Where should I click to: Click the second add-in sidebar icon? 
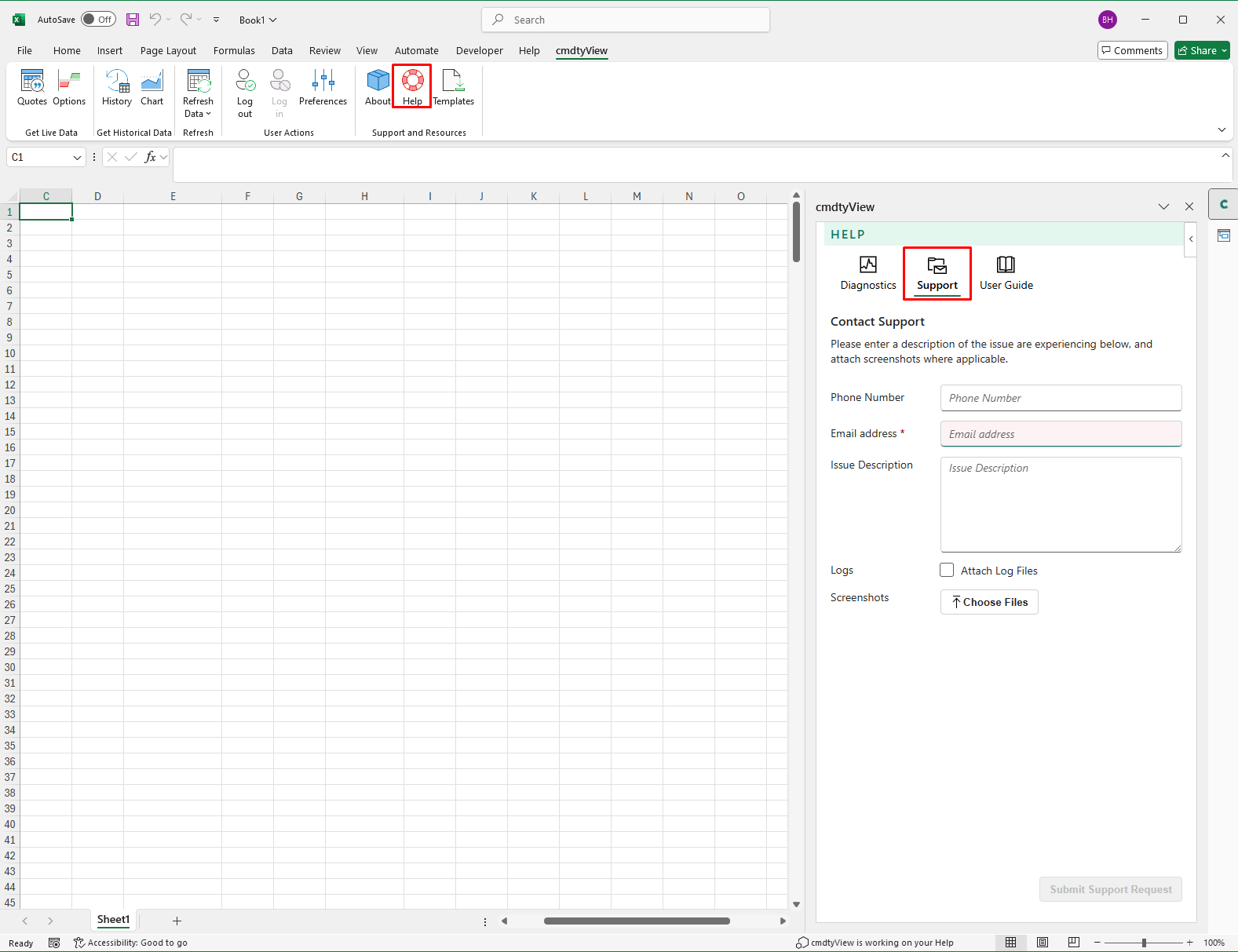[1224, 235]
